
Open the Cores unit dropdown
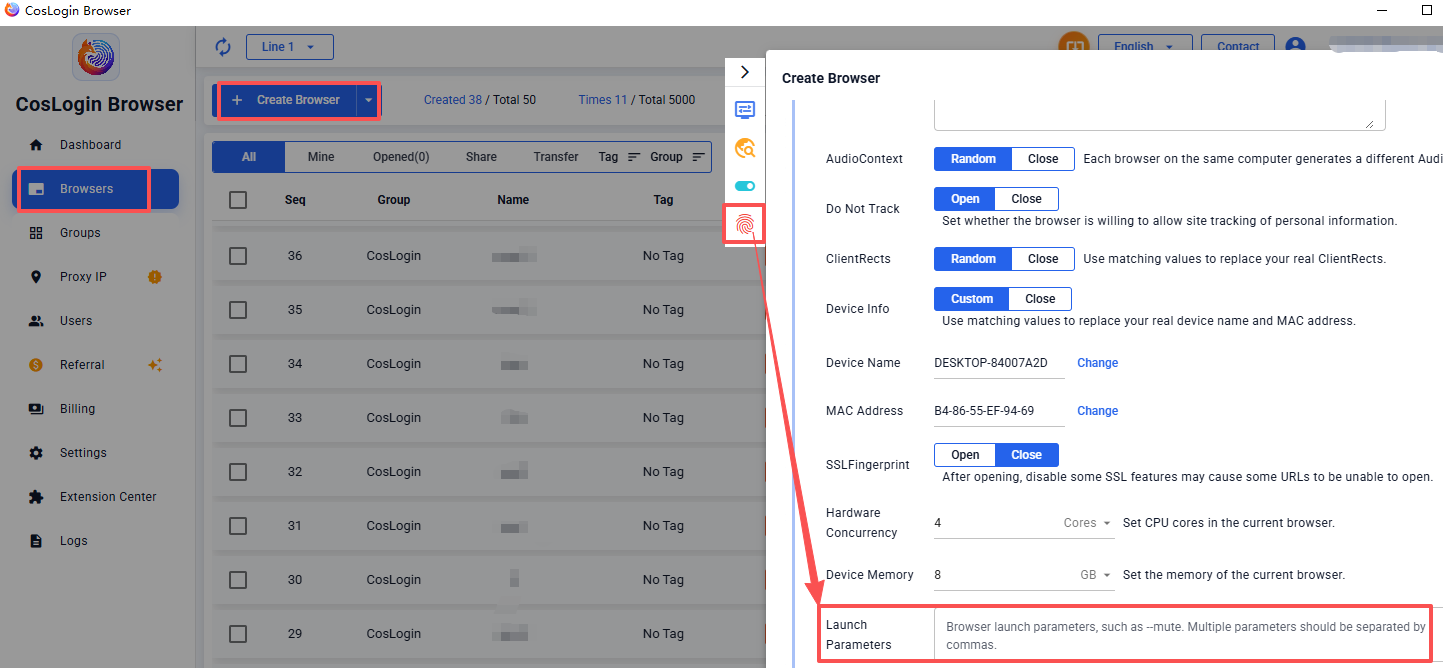pos(1088,523)
